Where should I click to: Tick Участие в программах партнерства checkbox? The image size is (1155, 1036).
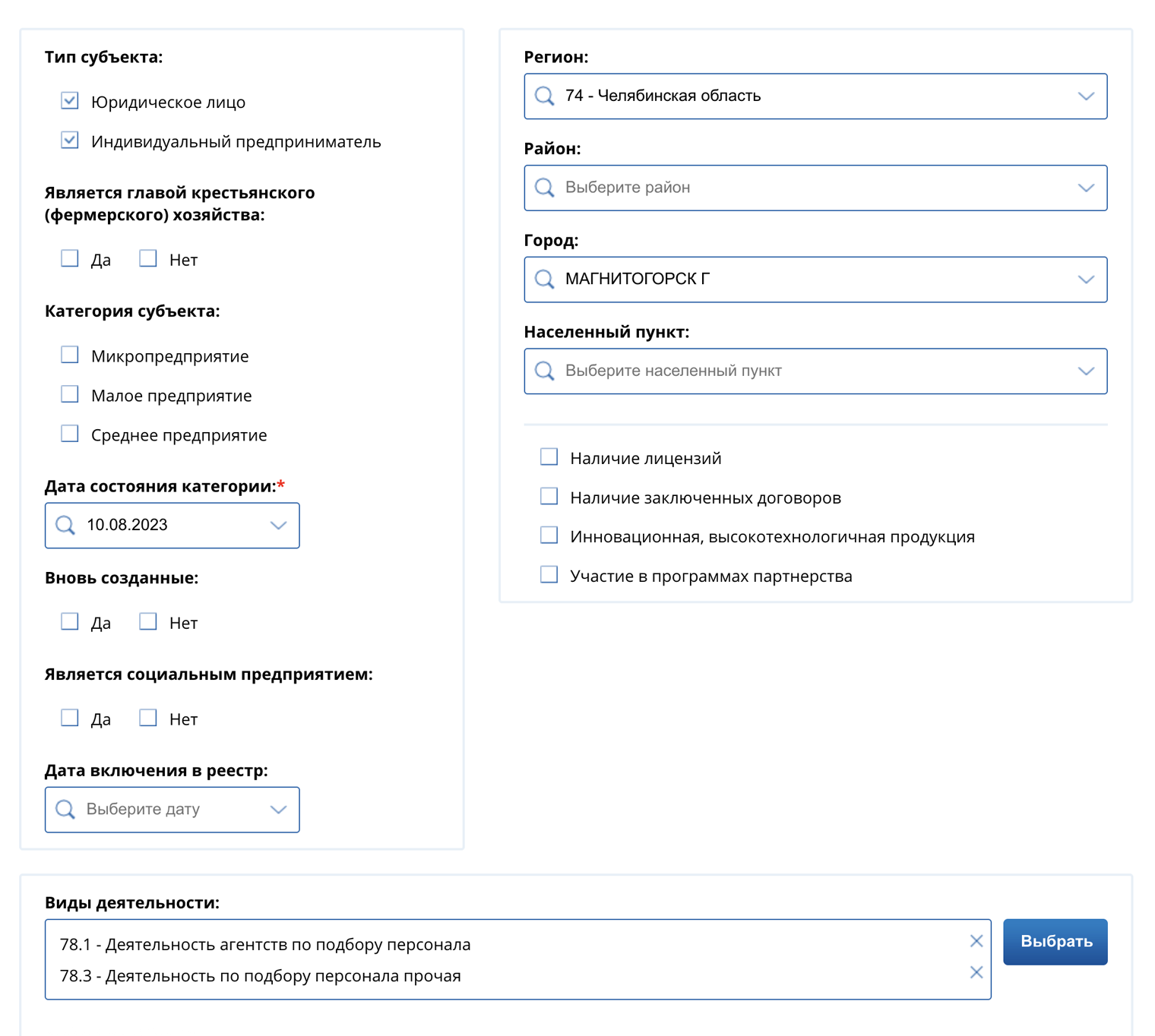(x=549, y=574)
